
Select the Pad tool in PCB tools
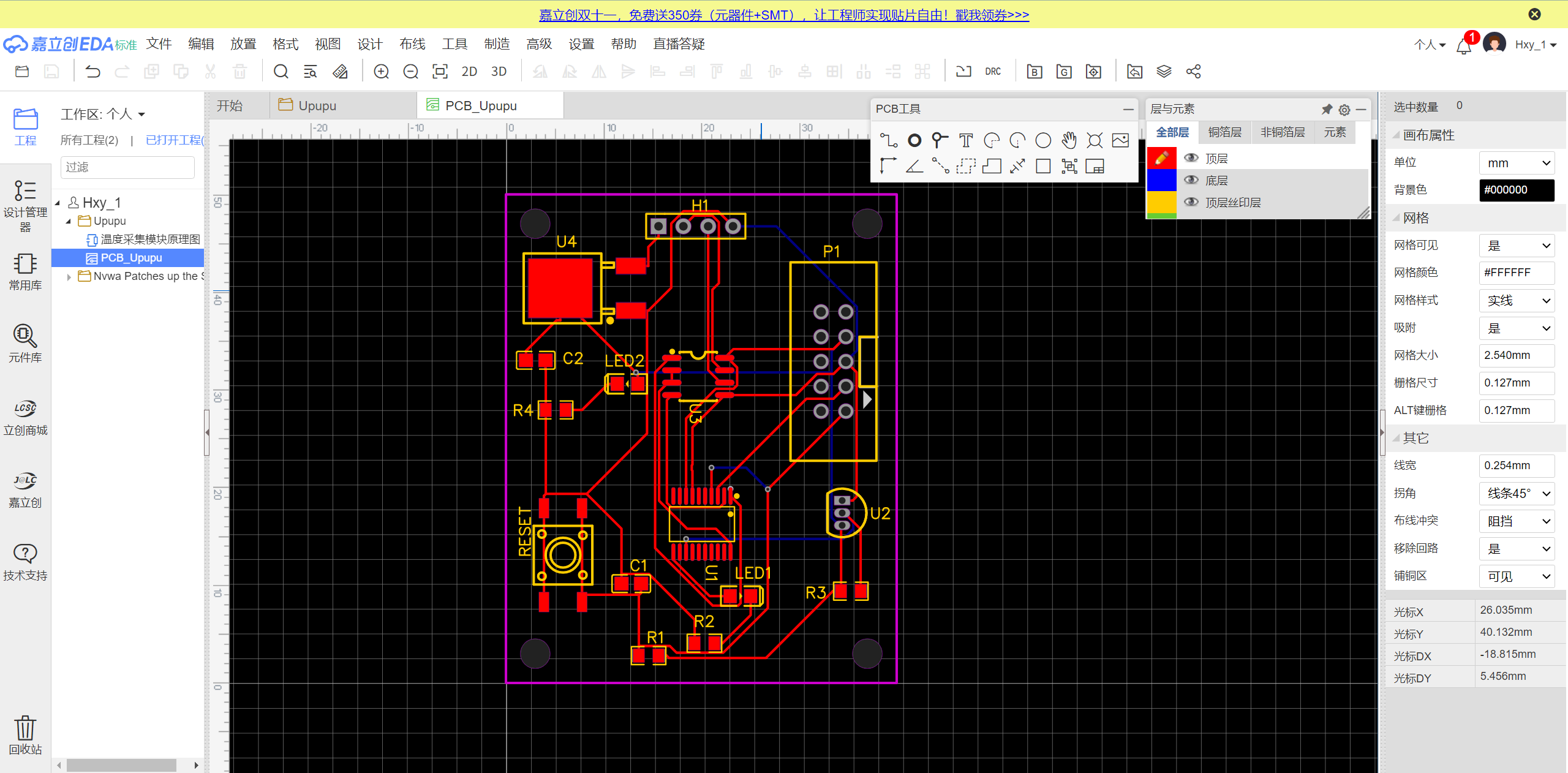click(914, 140)
